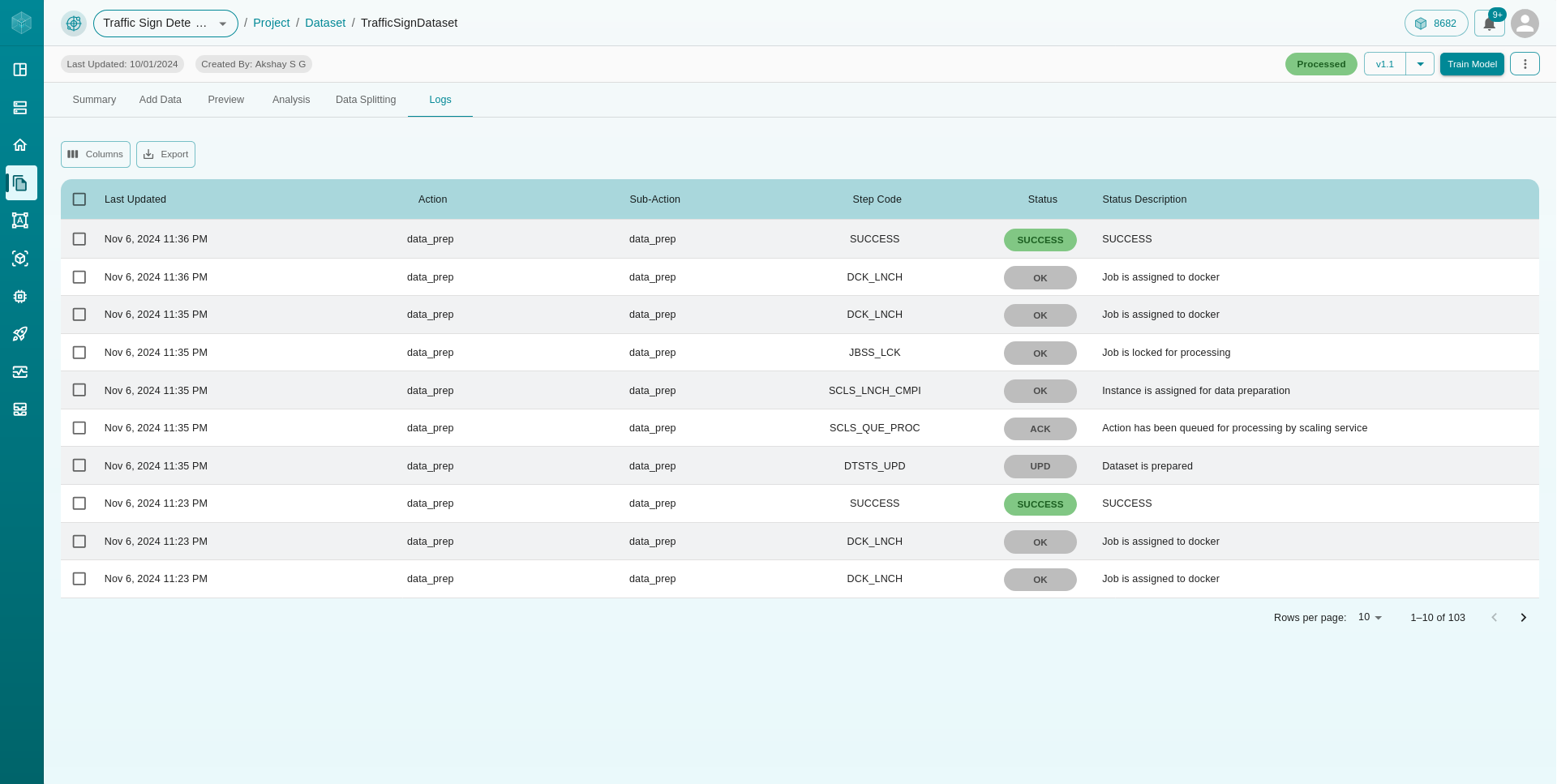Open the notifications bell
Viewport: 1557px width, 784px height.
click(x=1490, y=24)
